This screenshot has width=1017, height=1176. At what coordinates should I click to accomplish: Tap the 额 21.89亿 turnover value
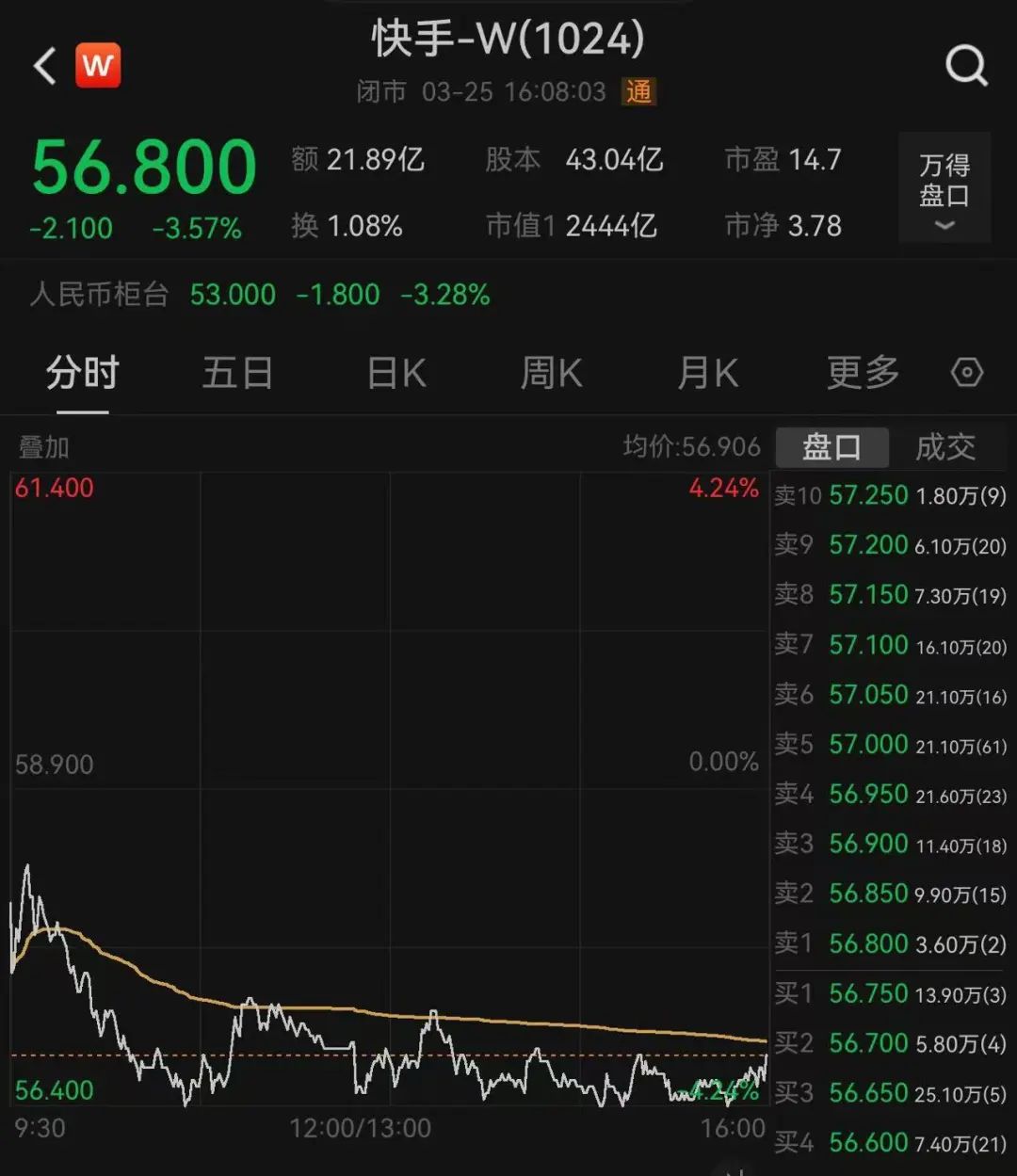[x=358, y=160]
